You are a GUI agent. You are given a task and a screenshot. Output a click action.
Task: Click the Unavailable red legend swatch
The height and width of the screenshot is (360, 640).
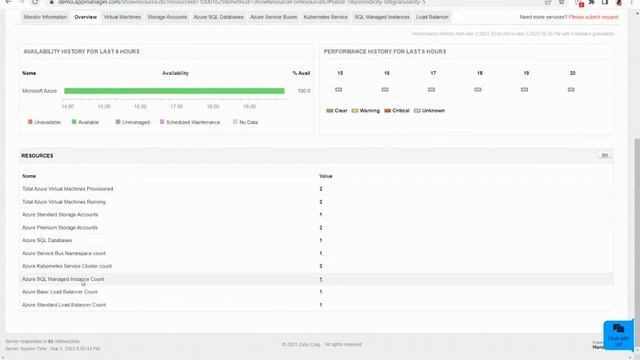pyautogui.click(x=30, y=122)
